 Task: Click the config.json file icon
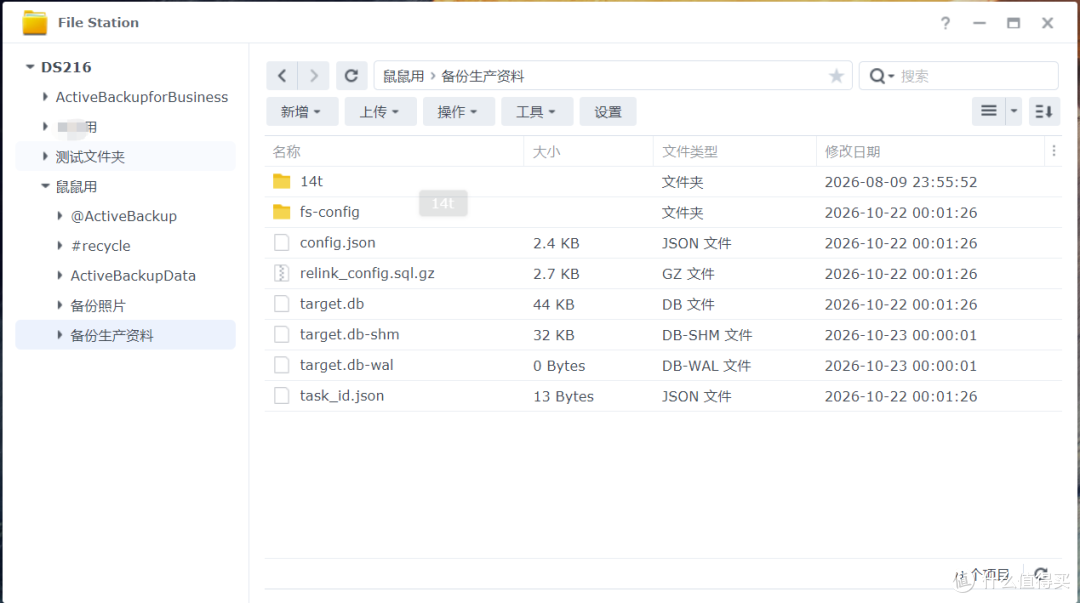click(x=282, y=243)
